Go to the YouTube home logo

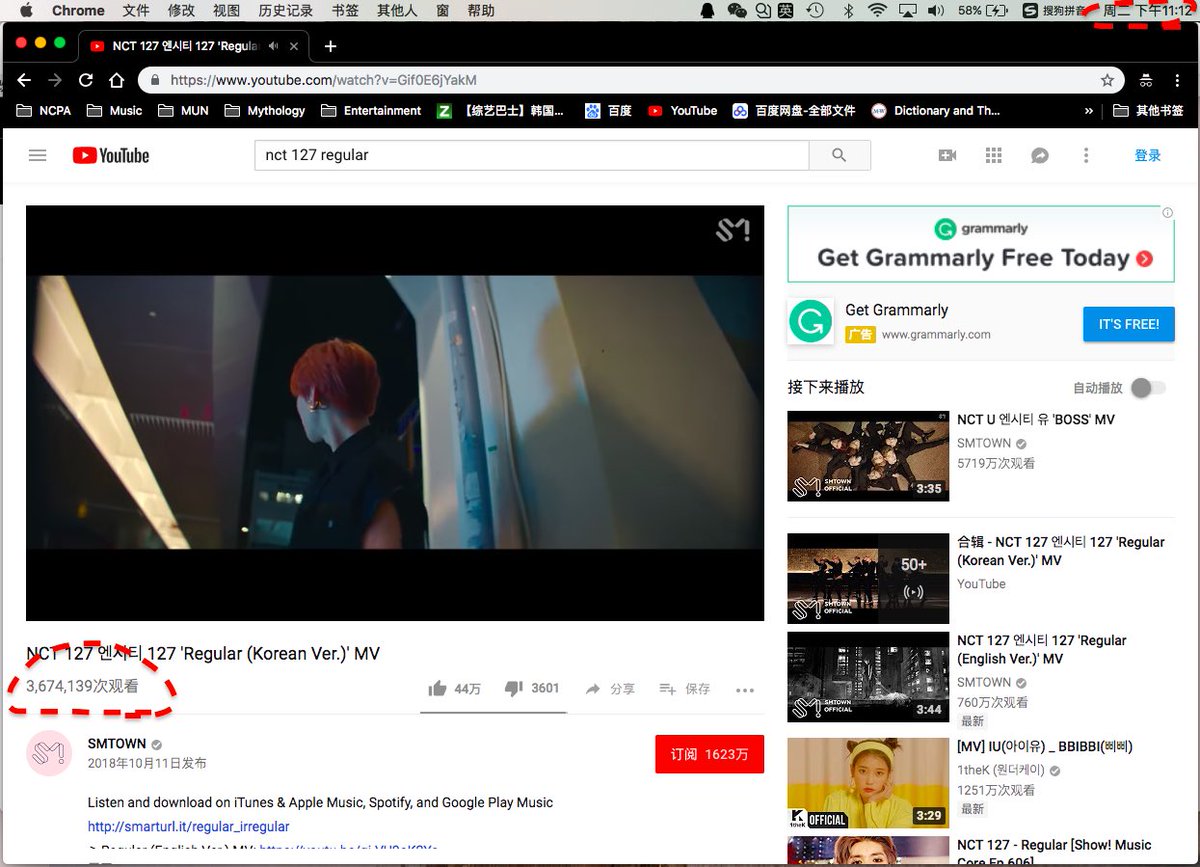pos(110,155)
